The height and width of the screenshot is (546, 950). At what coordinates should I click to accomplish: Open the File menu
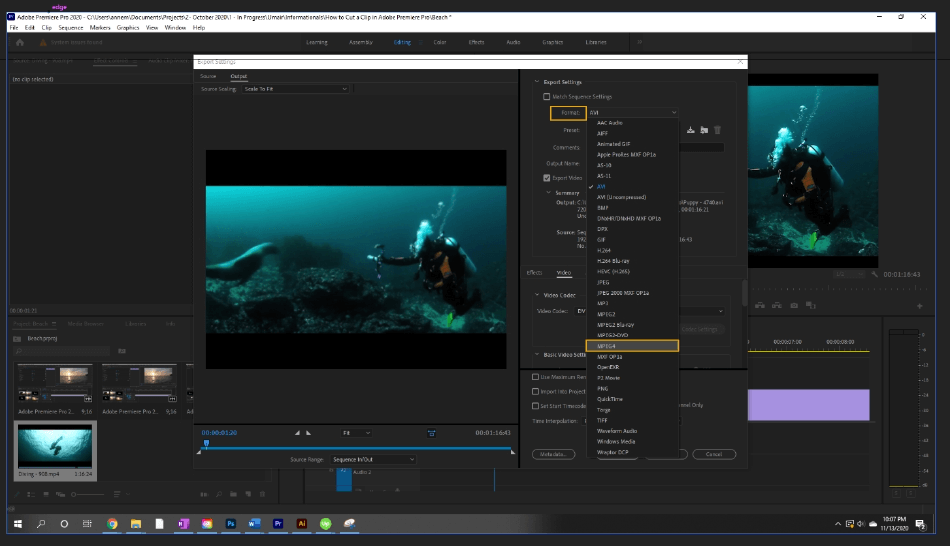coord(13,27)
